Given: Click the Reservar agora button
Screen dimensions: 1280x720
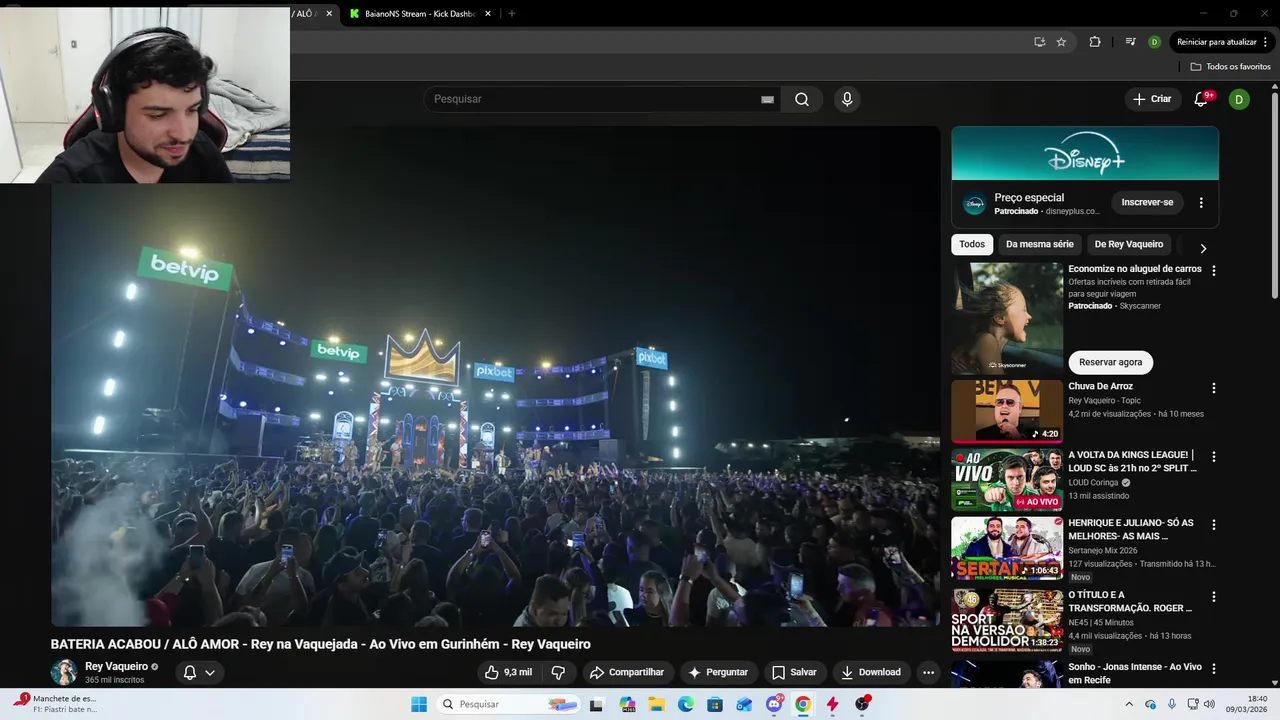Looking at the screenshot, I should tap(1110, 362).
